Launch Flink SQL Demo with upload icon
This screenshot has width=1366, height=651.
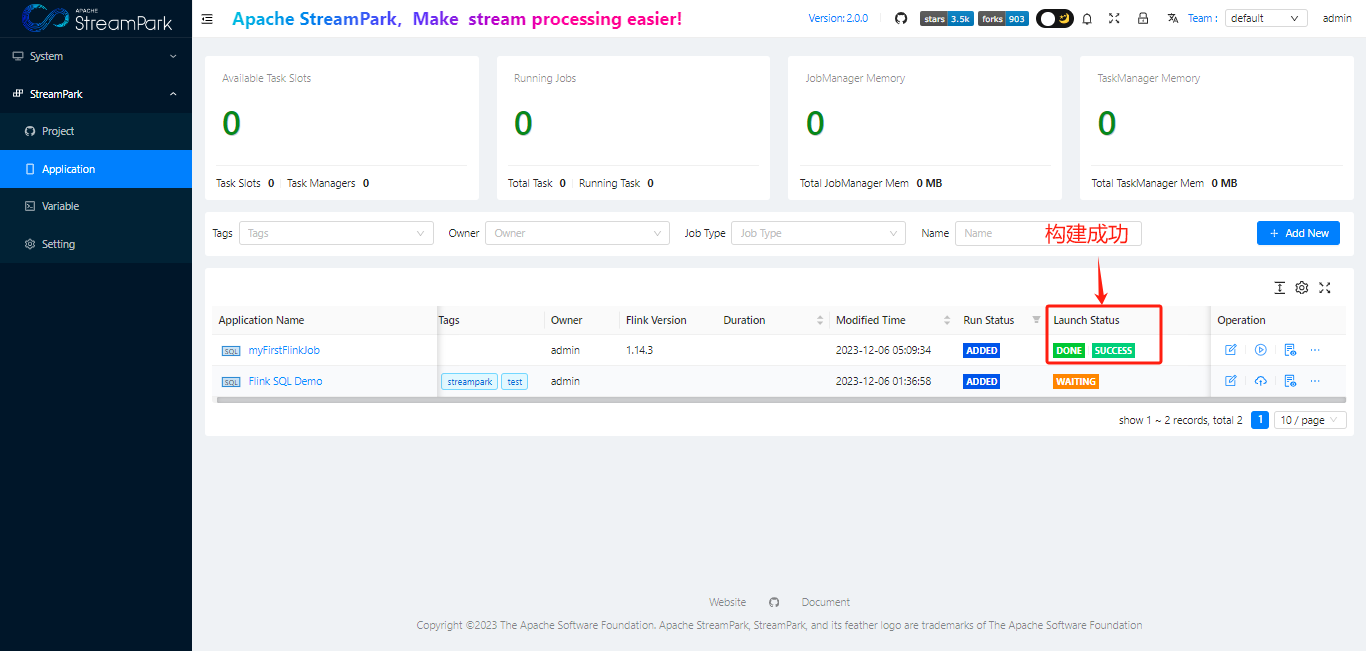pyautogui.click(x=1261, y=381)
